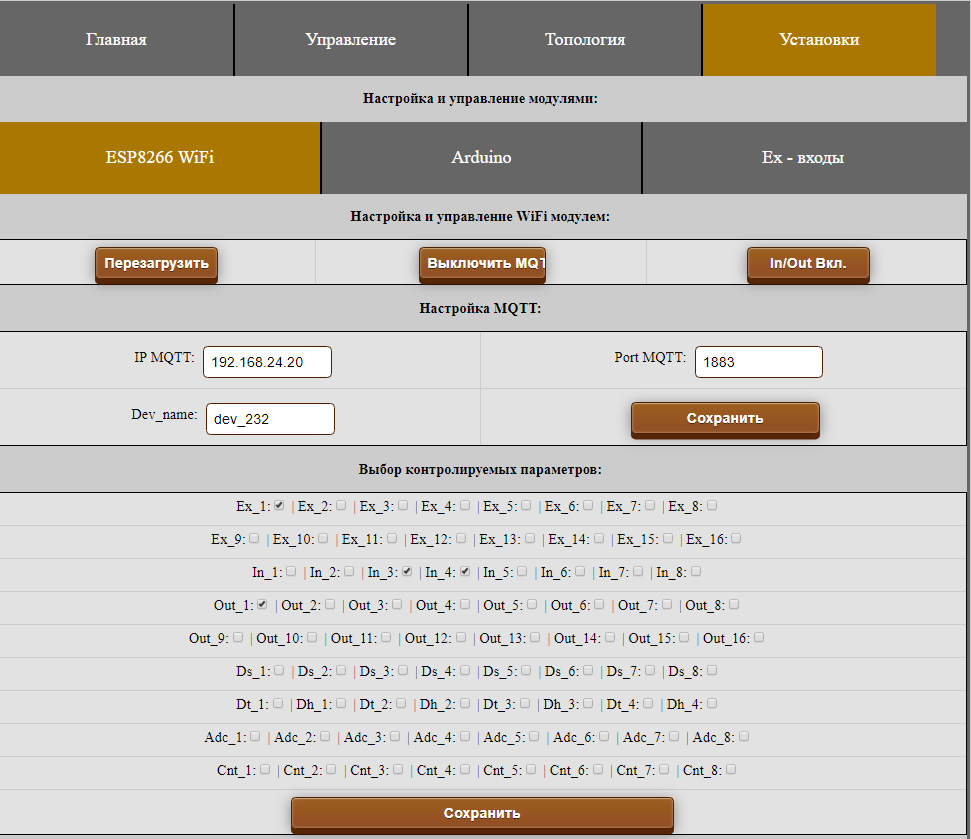The height and width of the screenshot is (839, 971).
Task: Select the Arduino module tab
Action: coord(481,158)
